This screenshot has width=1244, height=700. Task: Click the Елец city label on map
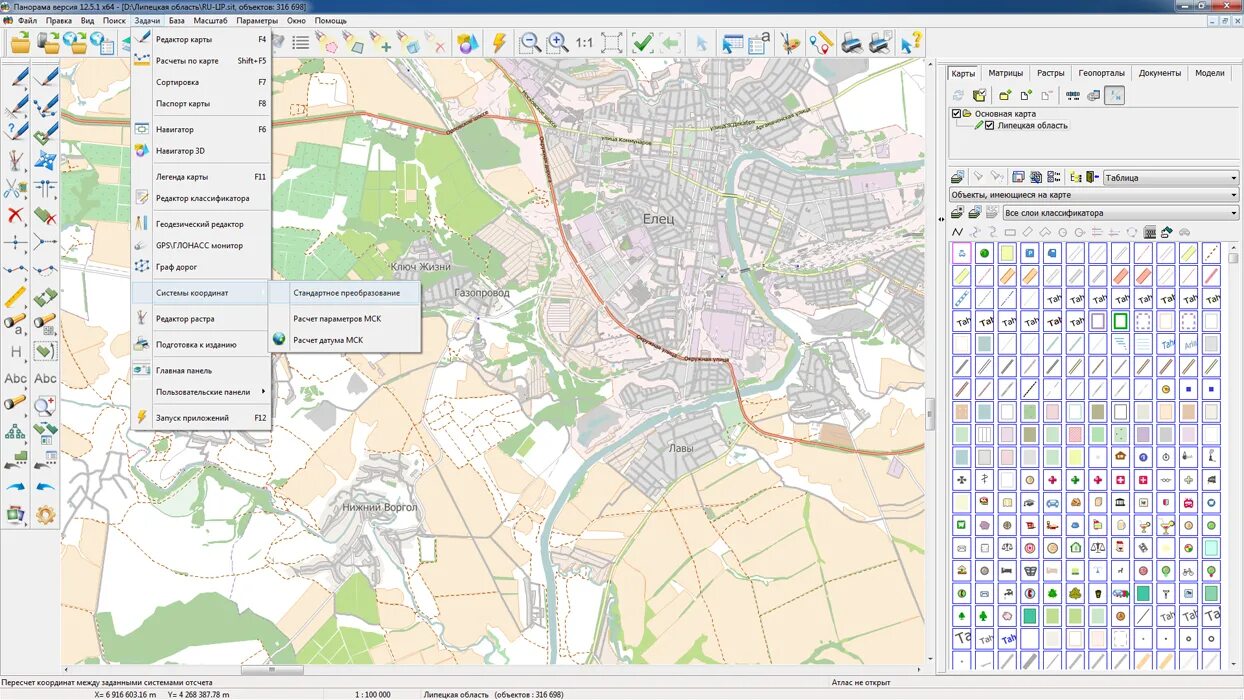click(x=659, y=219)
